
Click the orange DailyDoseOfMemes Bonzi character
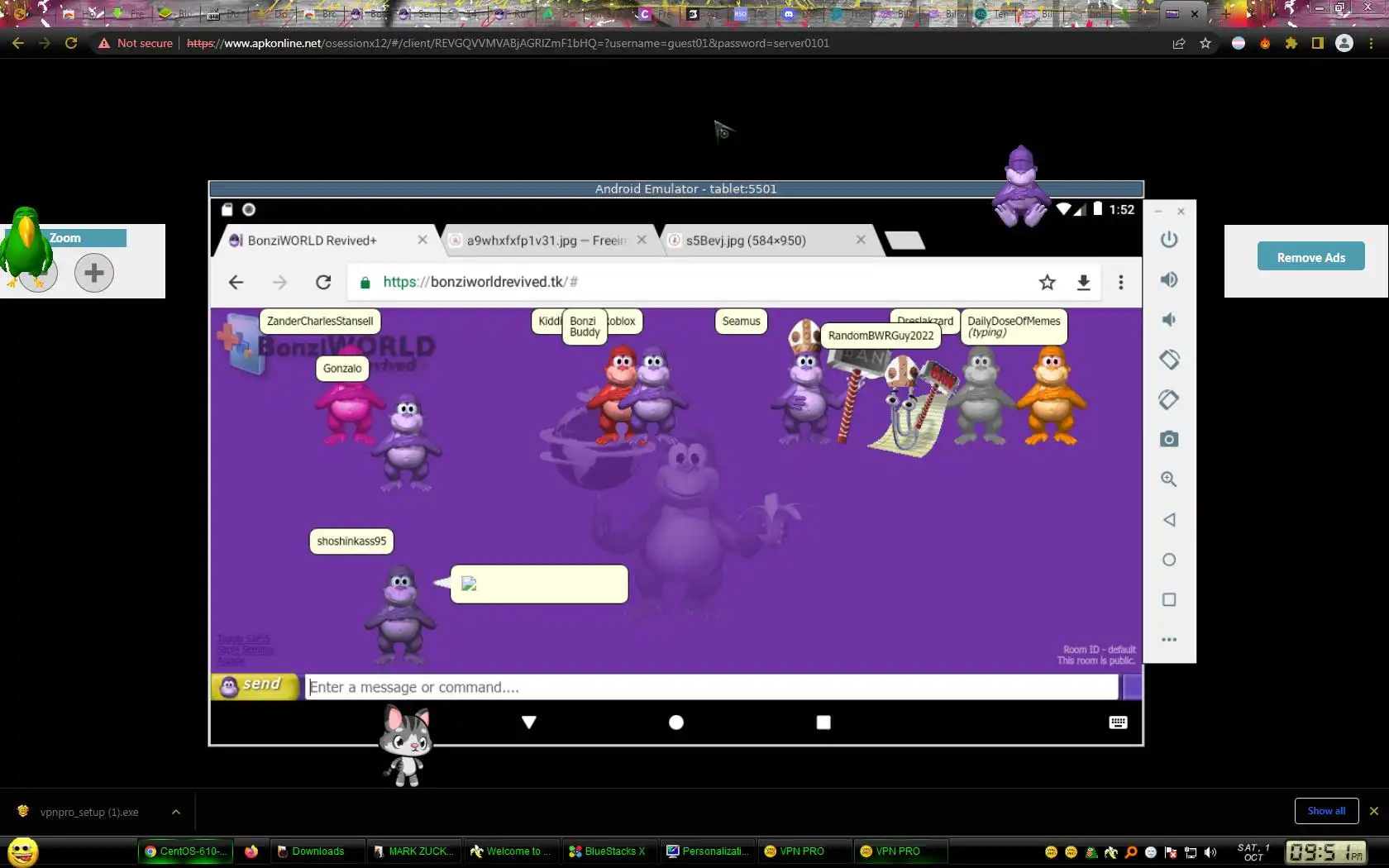(1052, 397)
